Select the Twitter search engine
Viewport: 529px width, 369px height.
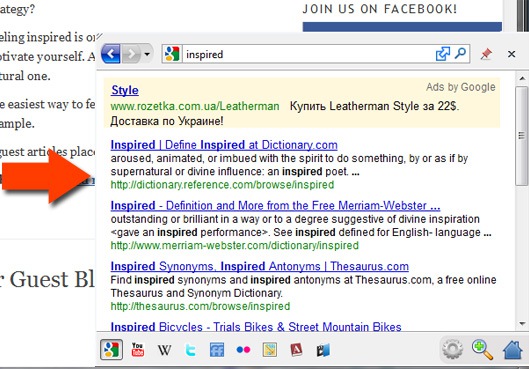coord(191,350)
